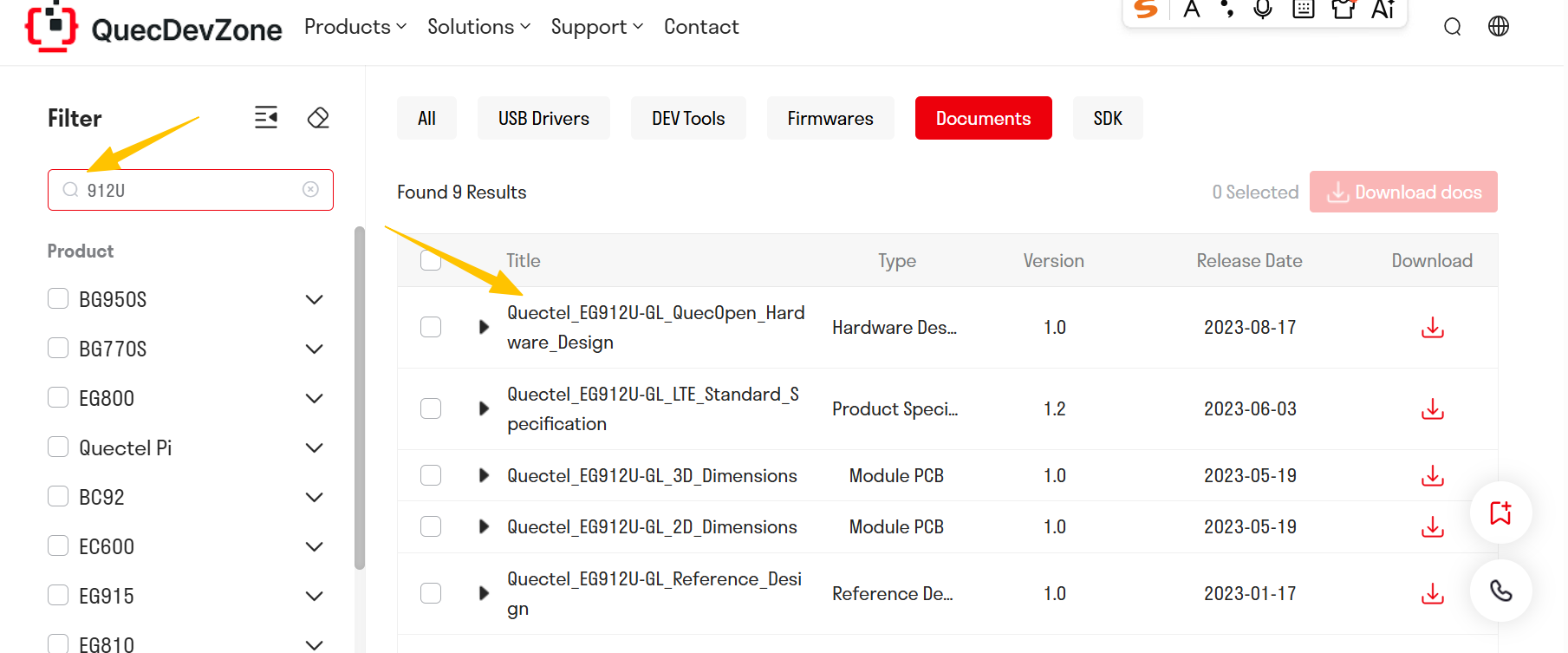The height and width of the screenshot is (653, 1568).
Task: Expand the LTE_Standard_Specification row triangle
Action: pyautogui.click(x=485, y=408)
